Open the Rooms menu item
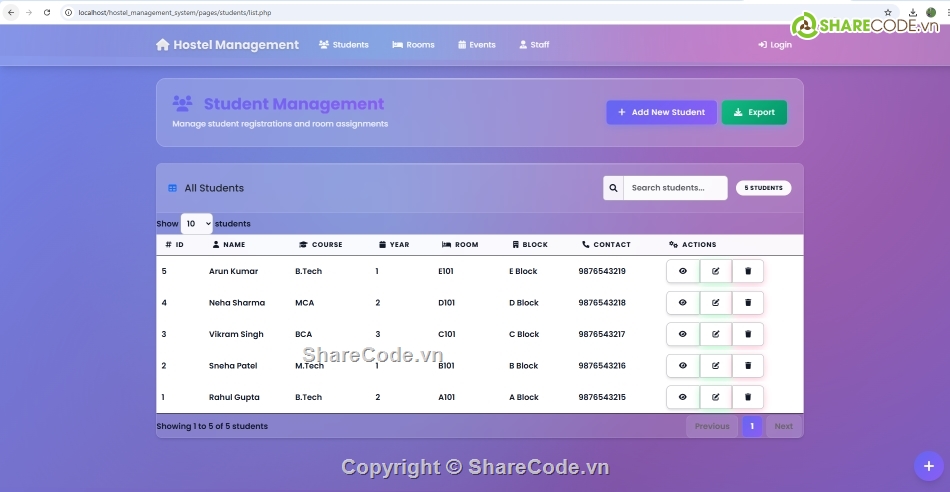The image size is (950, 492). tap(413, 45)
